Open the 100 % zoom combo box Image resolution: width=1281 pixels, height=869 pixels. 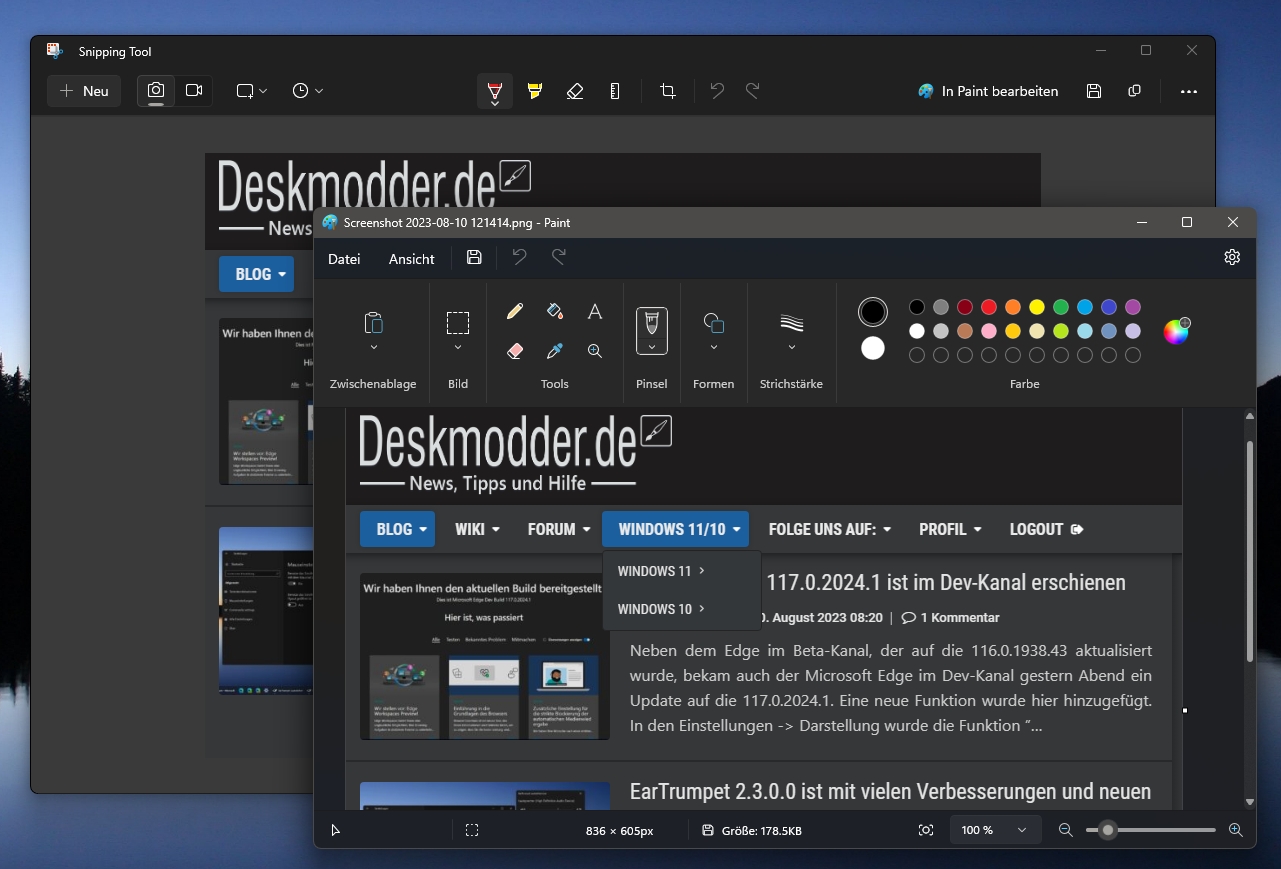coord(995,830)
